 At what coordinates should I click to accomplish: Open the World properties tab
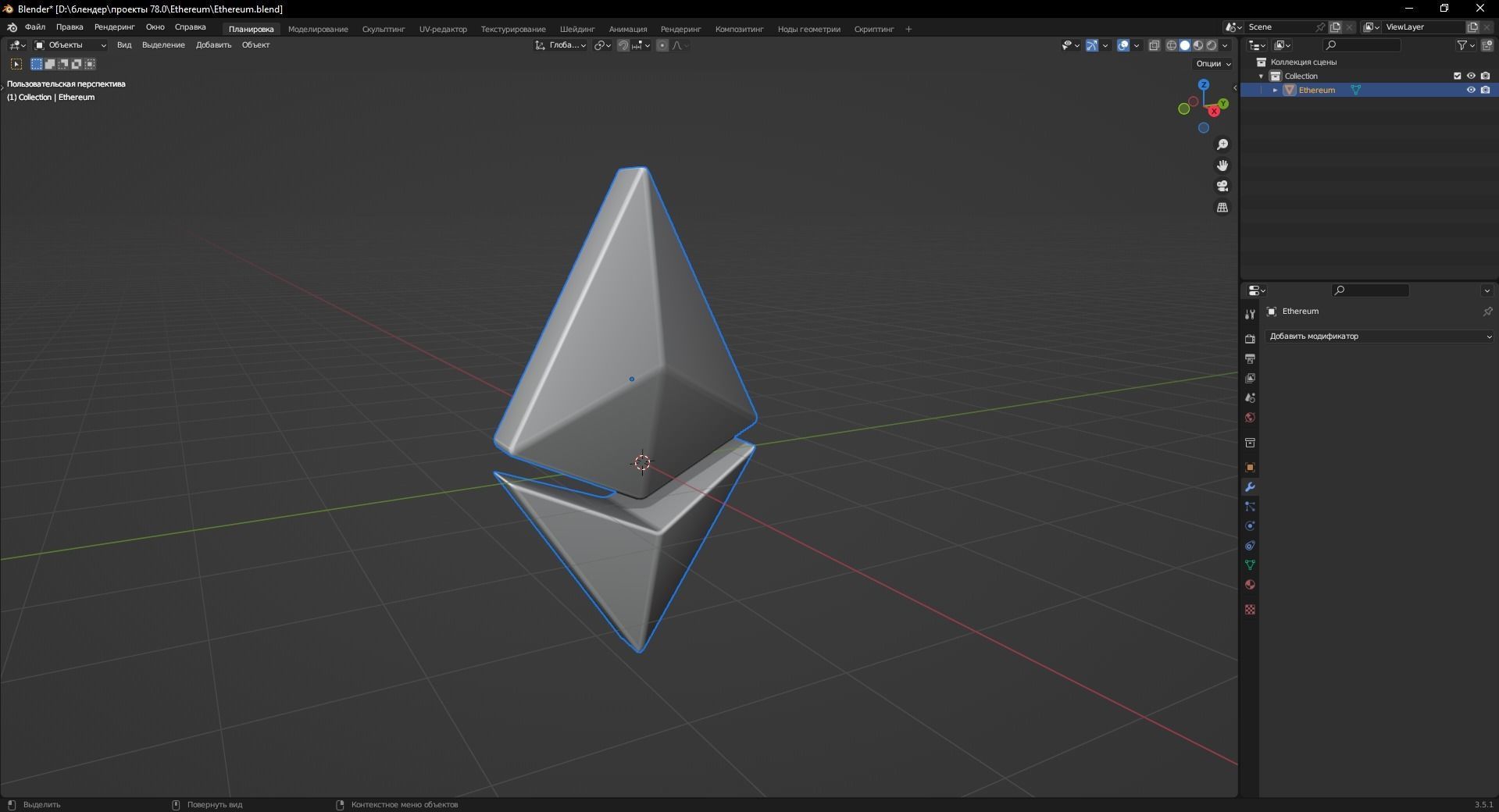point(1250,417)
